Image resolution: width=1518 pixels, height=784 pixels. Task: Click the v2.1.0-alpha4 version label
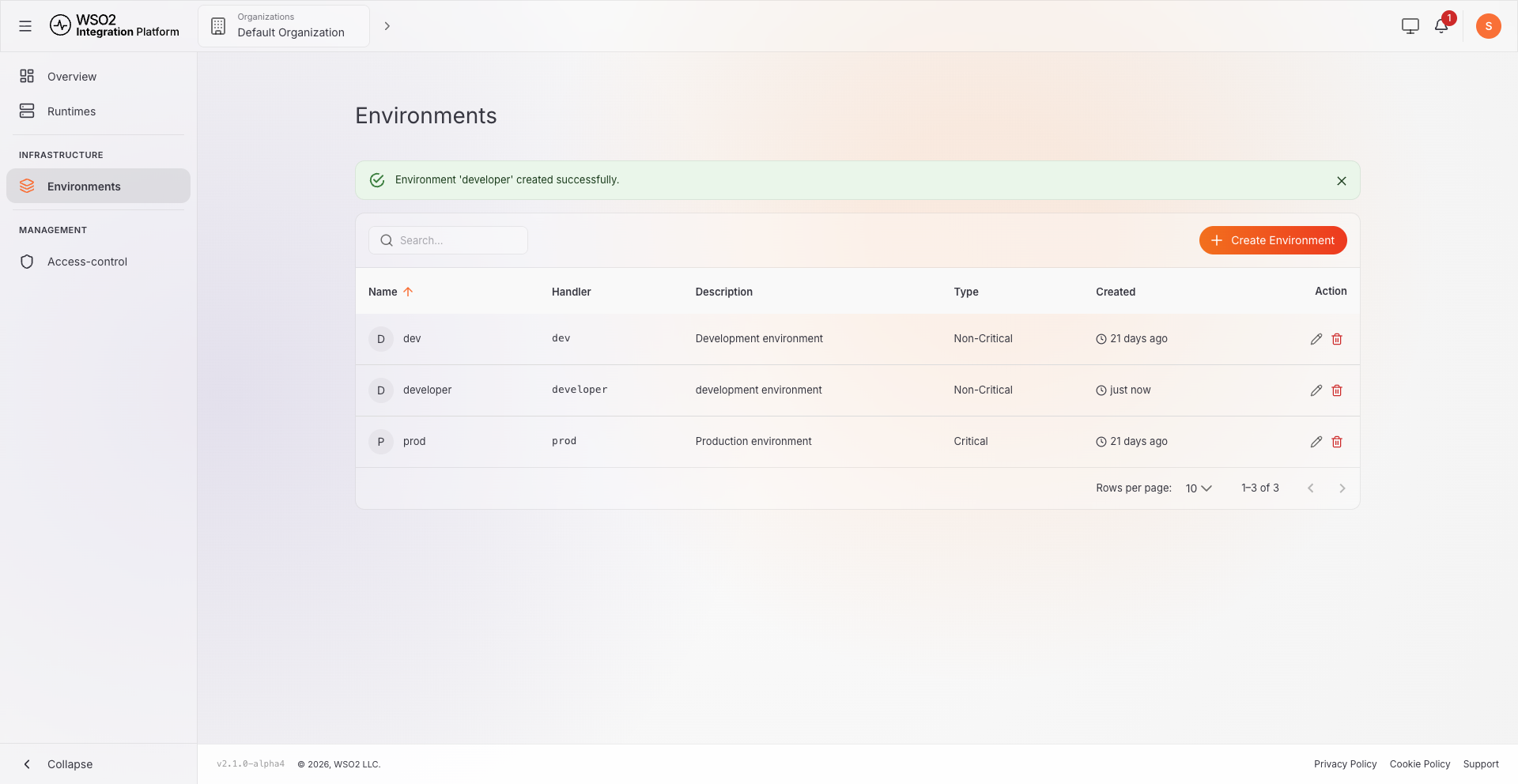pos(250,764)
